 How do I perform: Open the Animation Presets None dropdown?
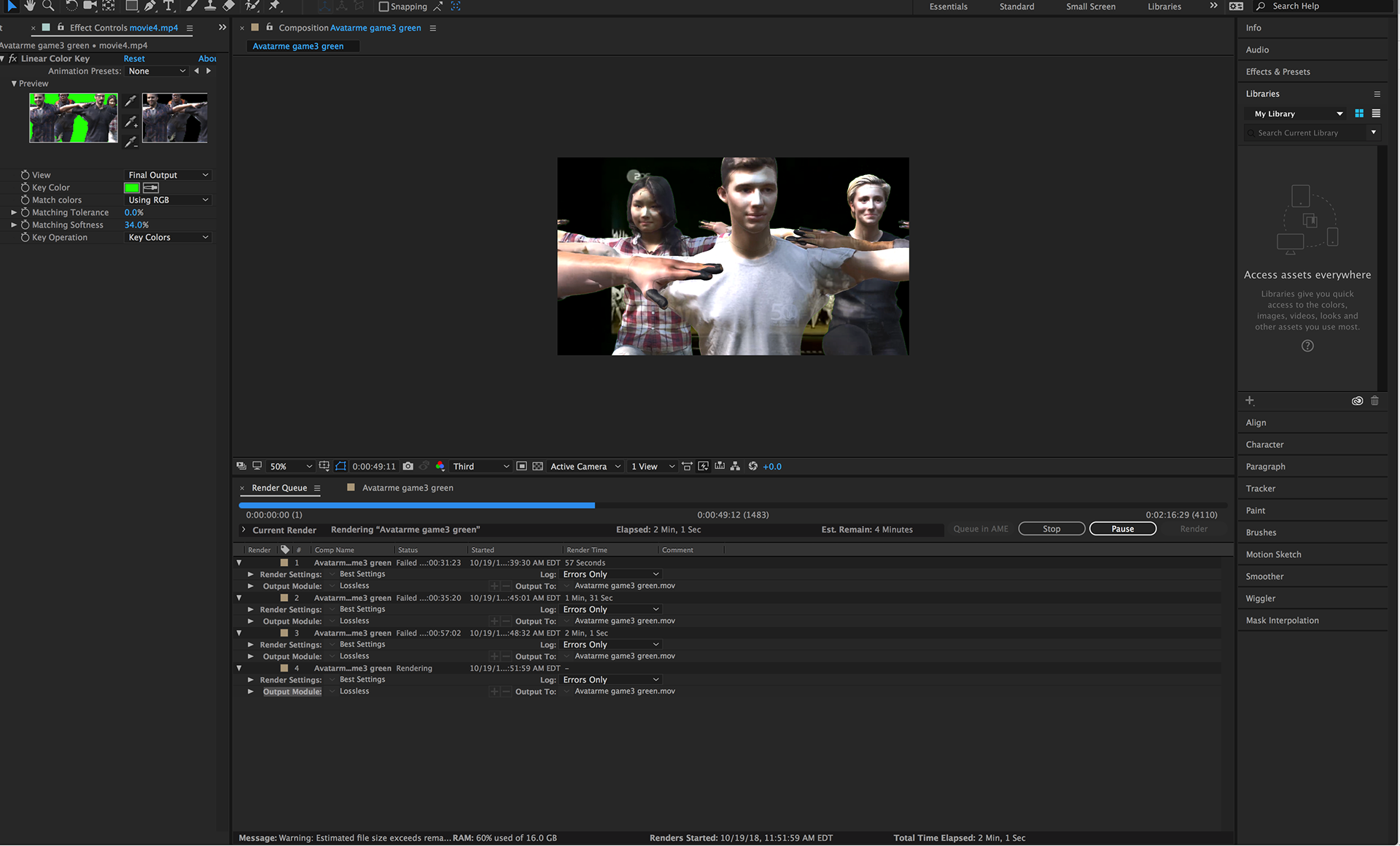tap(157, 71)
